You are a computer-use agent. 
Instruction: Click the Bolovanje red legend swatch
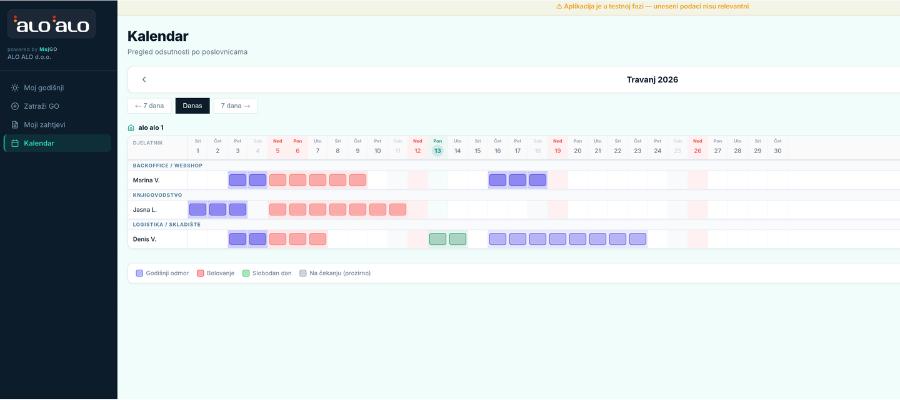point(201,272)
